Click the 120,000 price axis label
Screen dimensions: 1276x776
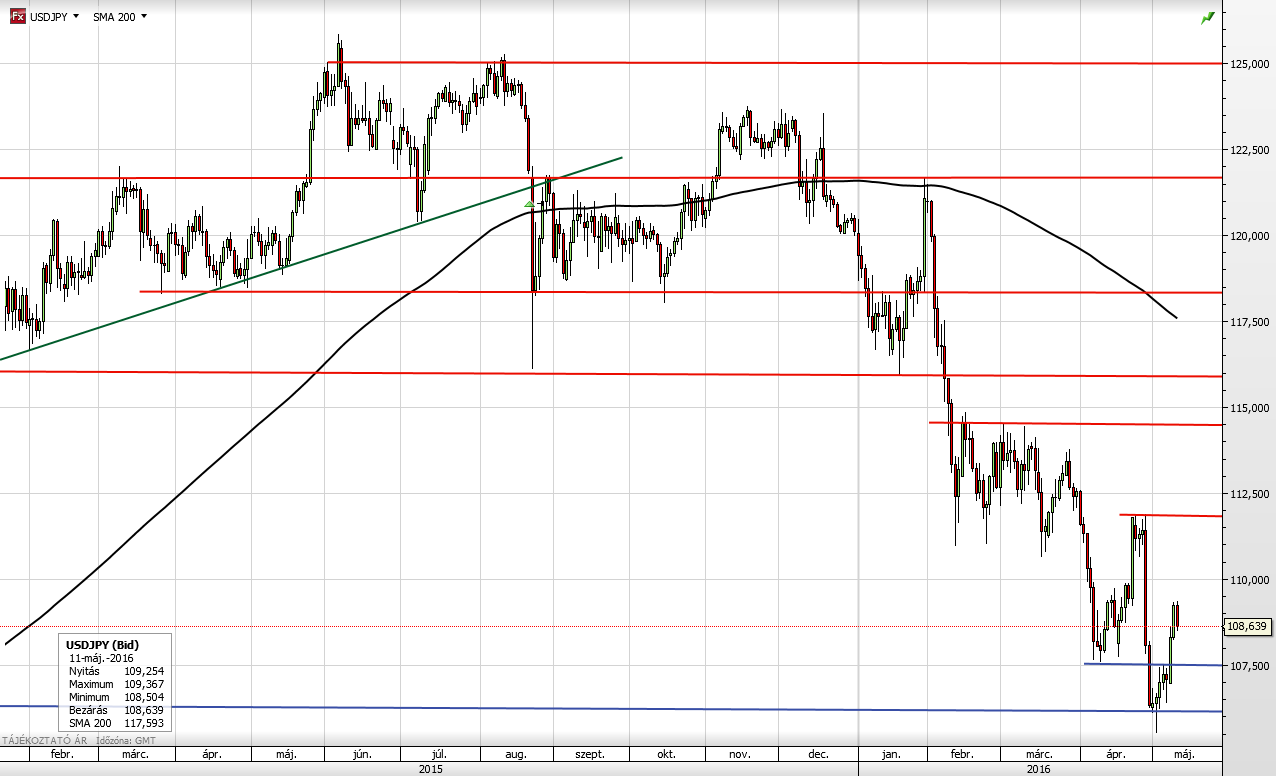click(1250, 236)
